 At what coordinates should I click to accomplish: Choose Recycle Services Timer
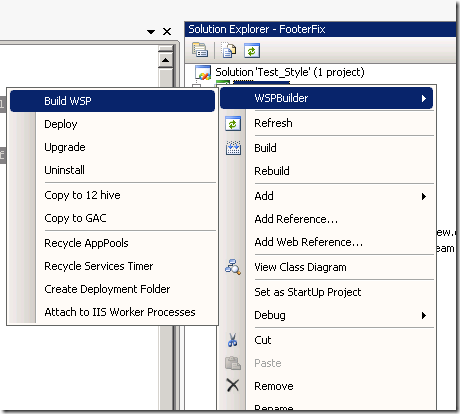coord(112,266)
